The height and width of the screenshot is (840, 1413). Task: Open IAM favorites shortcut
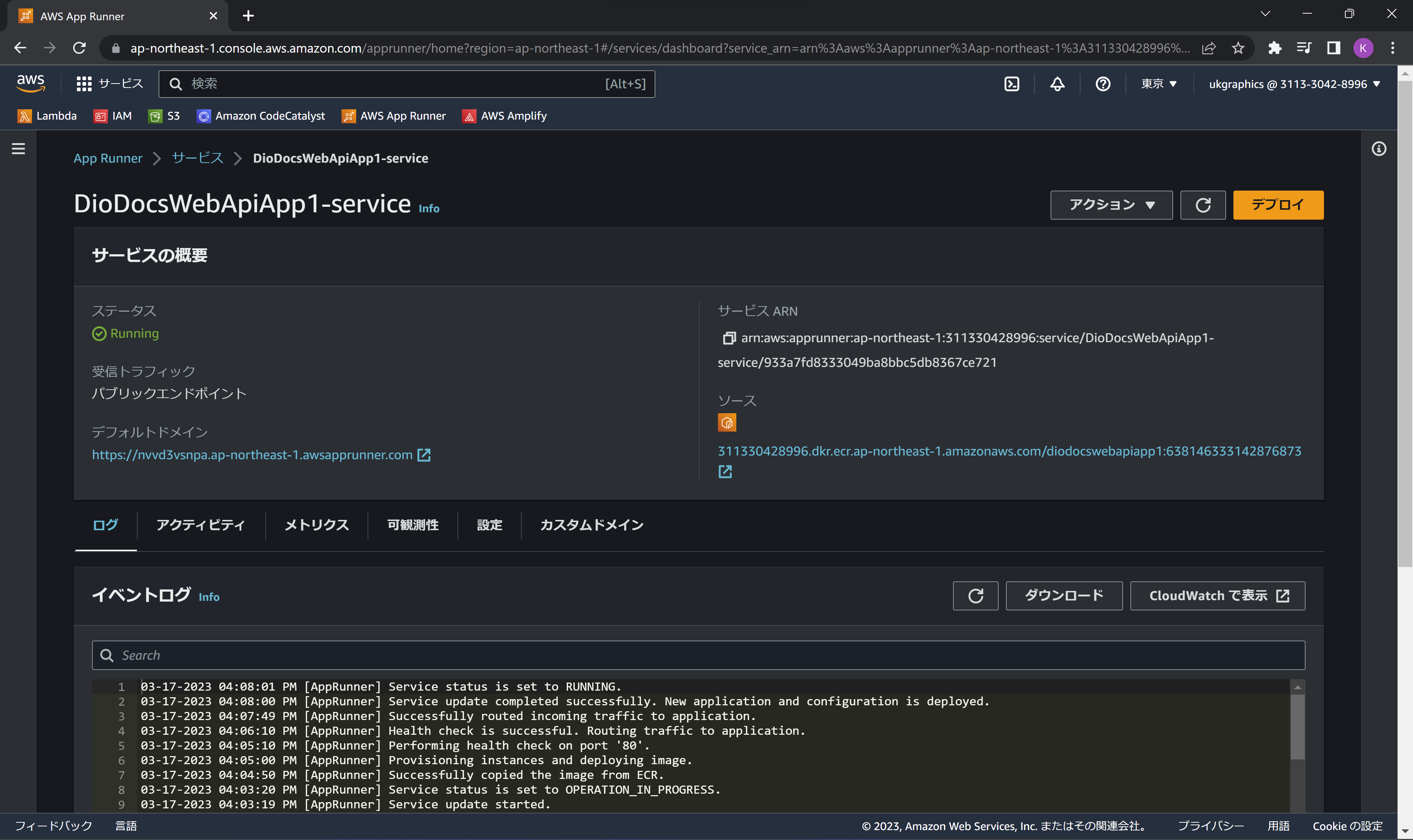point(113,116)
